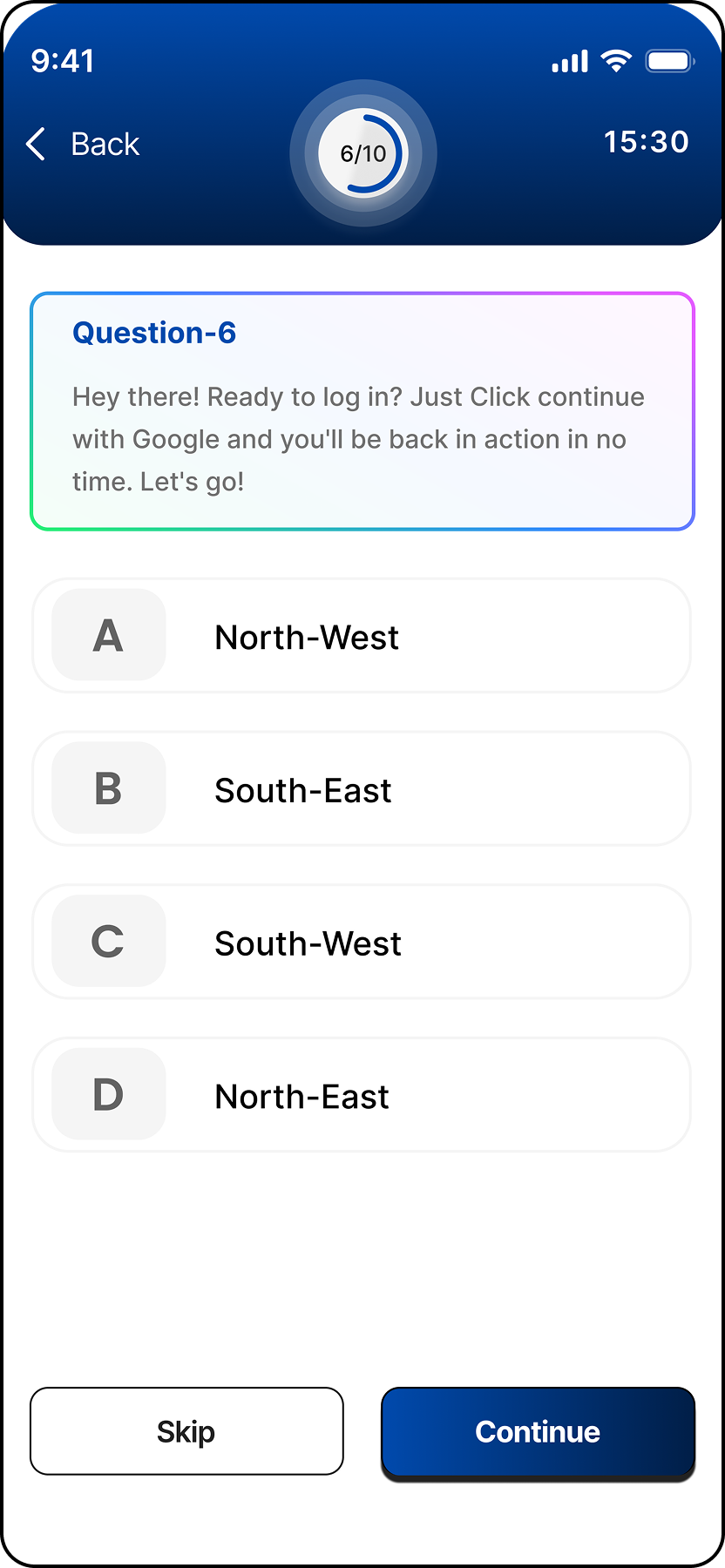Click the question text card body
The image size is (725, 1568).
[x=358, y=439]
